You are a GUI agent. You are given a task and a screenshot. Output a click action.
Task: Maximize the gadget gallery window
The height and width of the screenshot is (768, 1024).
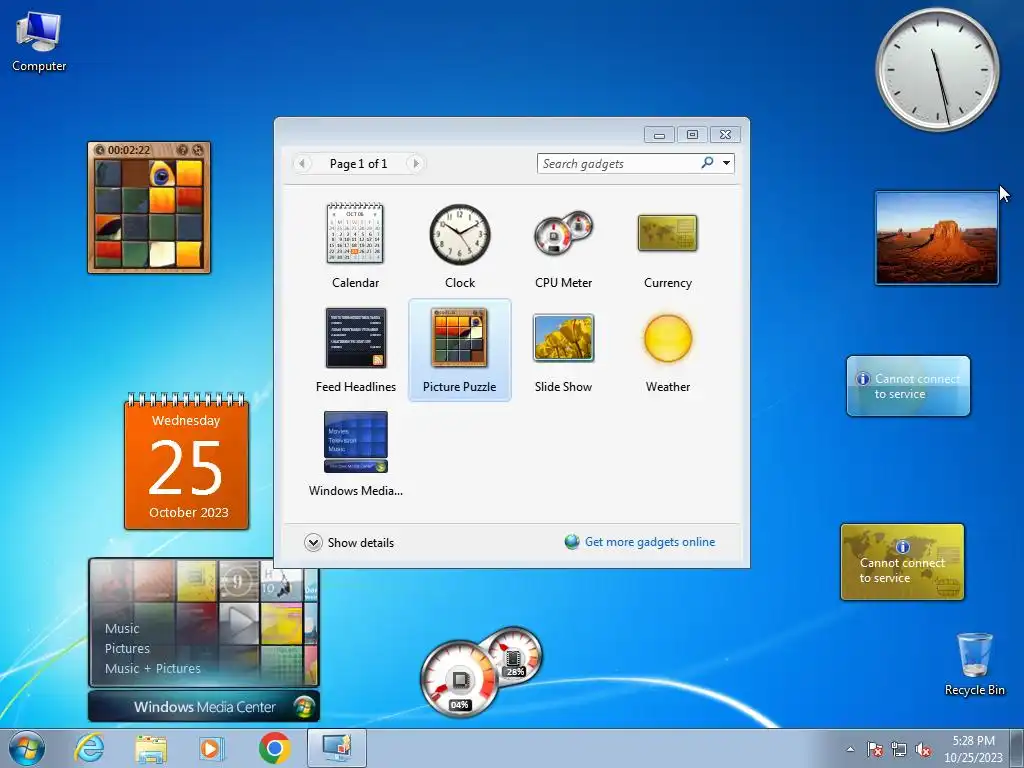pos(692,135)
